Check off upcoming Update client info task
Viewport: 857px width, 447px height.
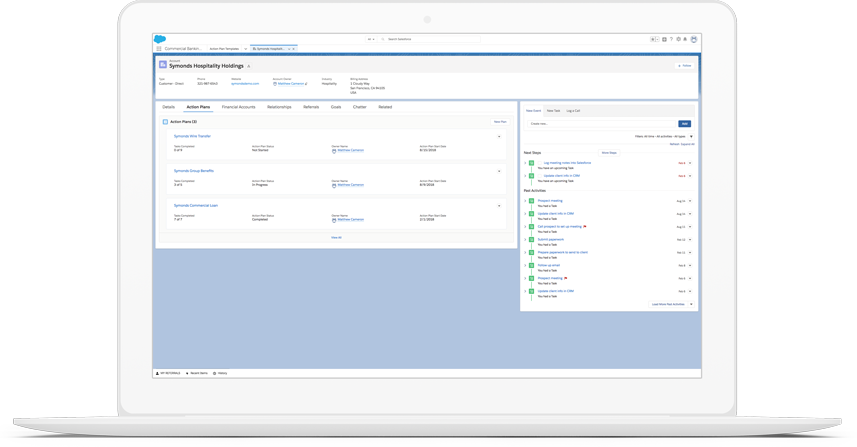pos(540,176)
